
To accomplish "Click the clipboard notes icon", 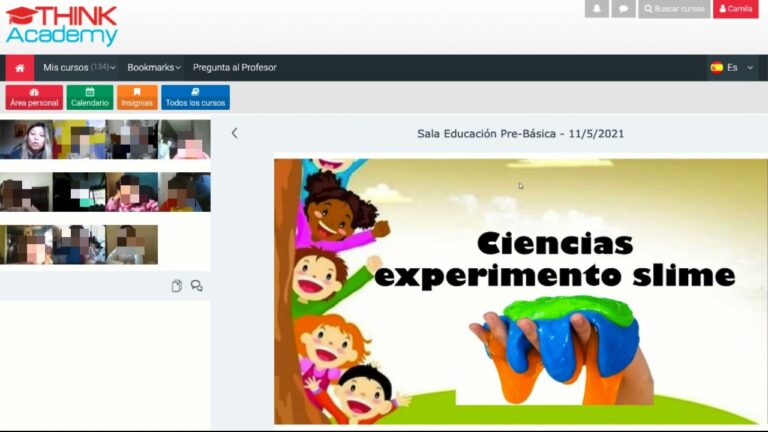I will pyautogui.click(x=177, y=286).
